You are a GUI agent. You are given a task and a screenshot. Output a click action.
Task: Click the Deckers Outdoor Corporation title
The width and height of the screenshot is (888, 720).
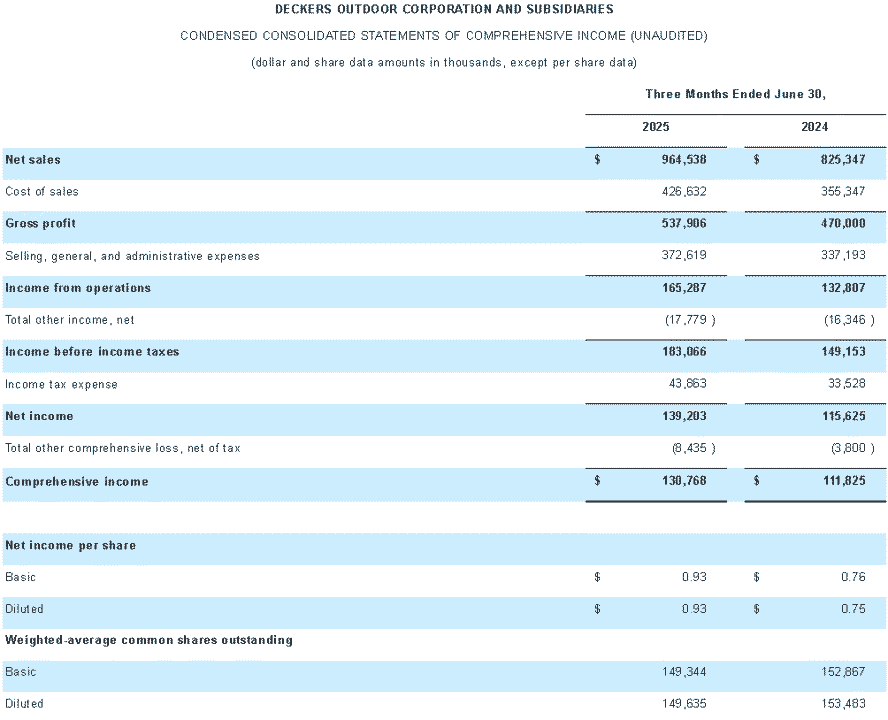point(444,9)
